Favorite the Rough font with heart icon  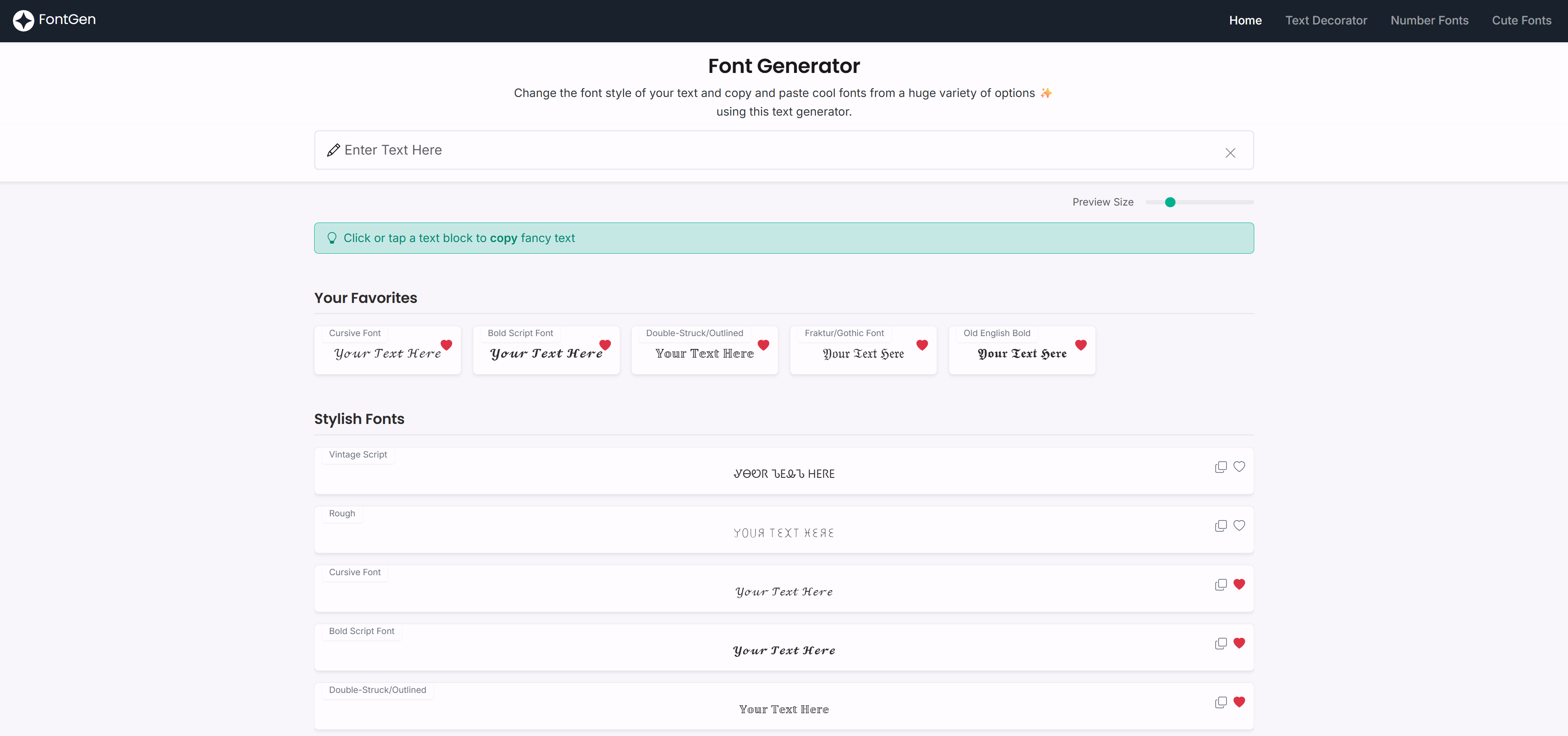click(x=1239, y=526)
